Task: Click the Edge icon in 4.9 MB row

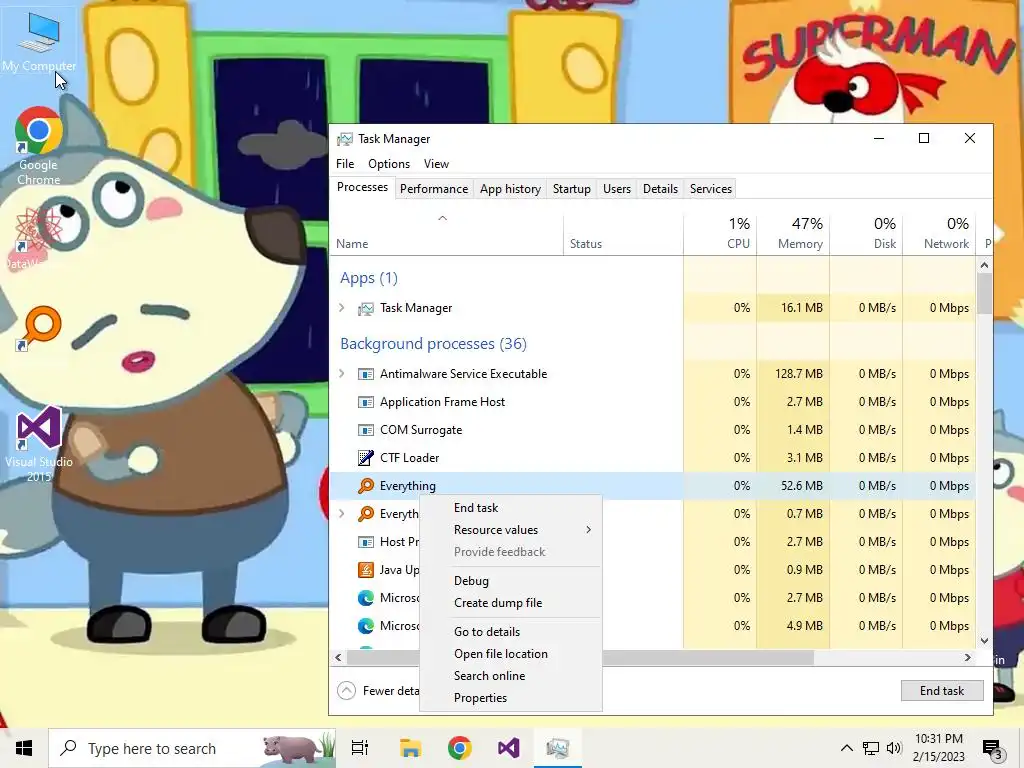Action: pos(366,626)
